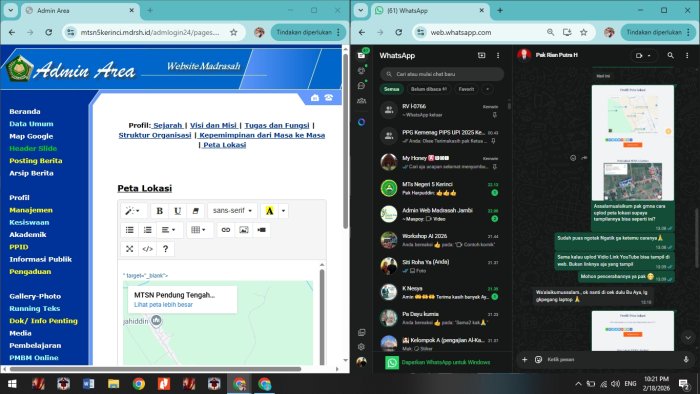Image resolution: width=700 pixels, height=394 pixels.
Task: Open the Peta Lokasi profile link
Action: coord(224,145)
